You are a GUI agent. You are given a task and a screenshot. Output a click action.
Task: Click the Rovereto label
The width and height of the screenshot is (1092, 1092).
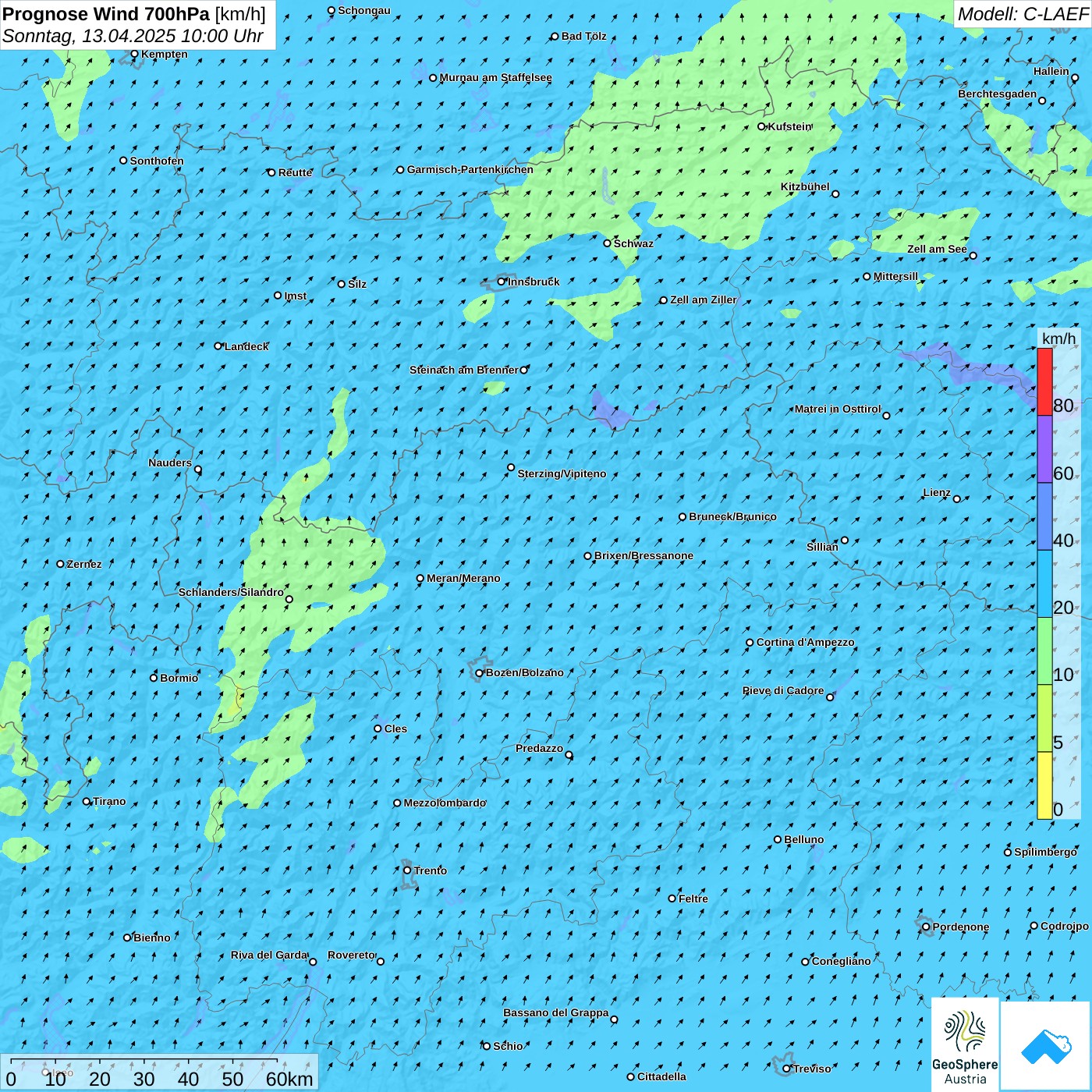coord(351,955)
